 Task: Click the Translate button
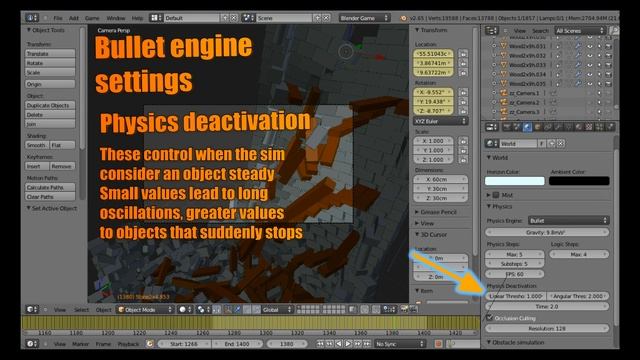pyautogui.click(x=50, y=53)
